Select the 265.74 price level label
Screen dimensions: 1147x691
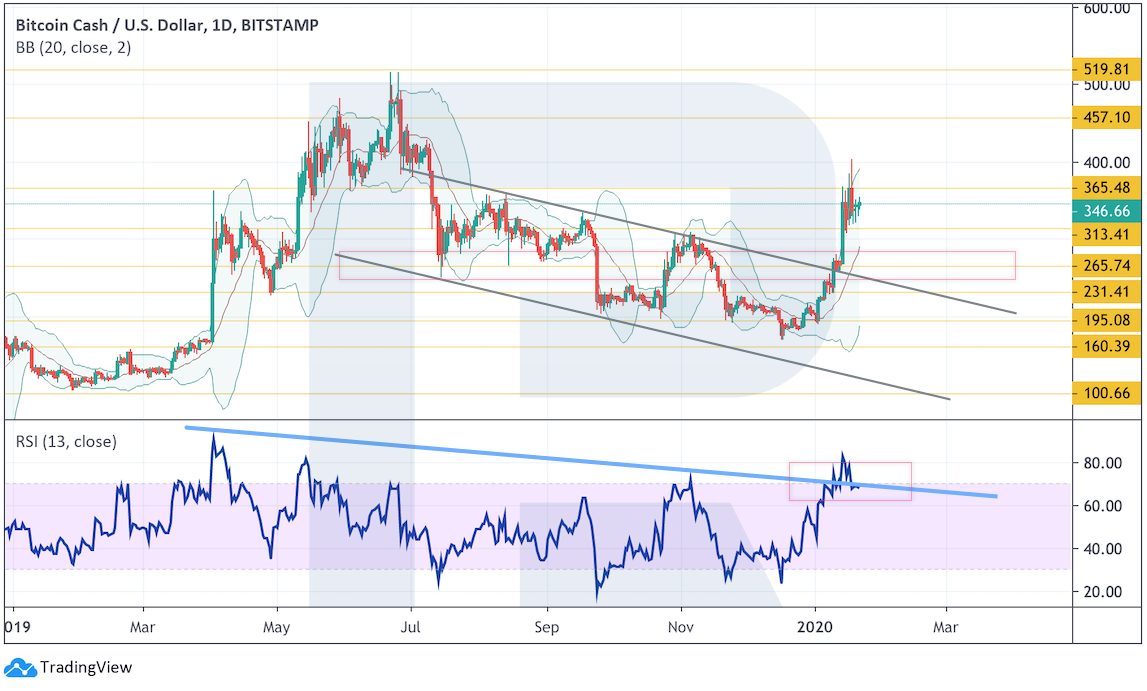coord(1107,265)
